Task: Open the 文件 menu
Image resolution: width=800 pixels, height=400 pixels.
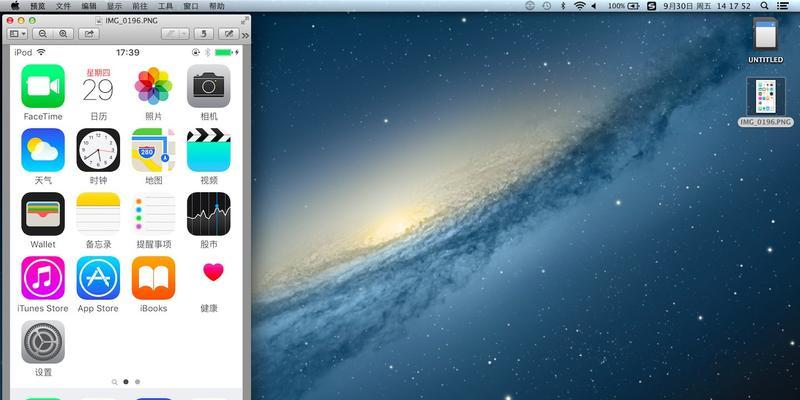Action: coord(63,6)
